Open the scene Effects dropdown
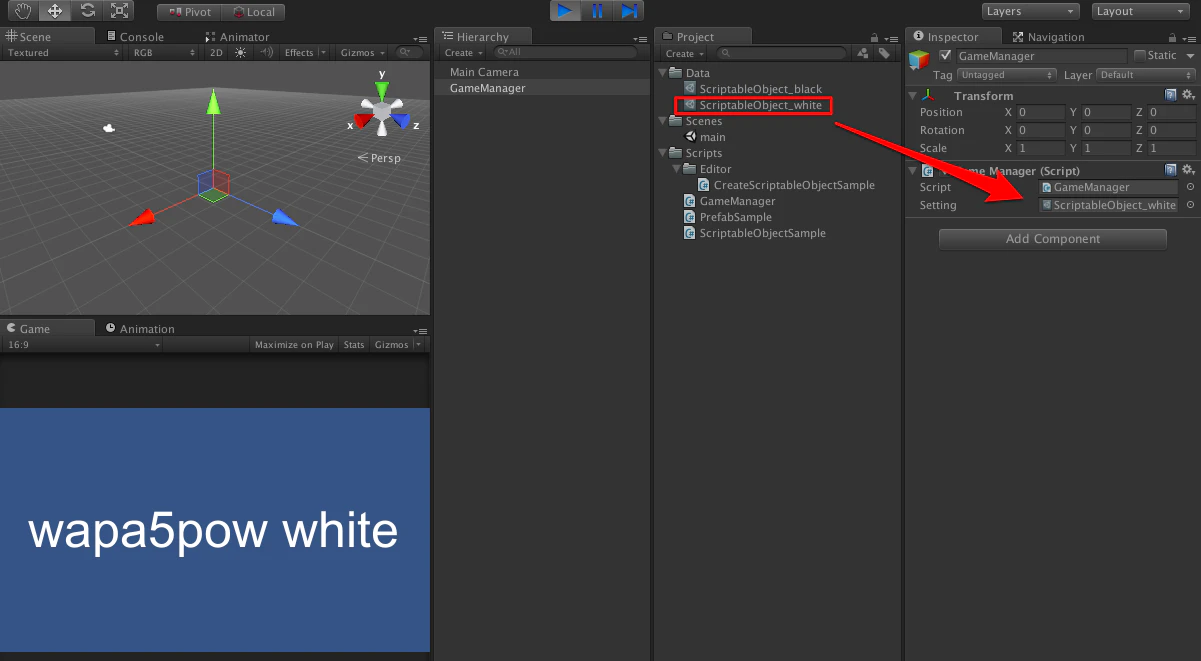 pyautogui.click(x=303, y=52)
